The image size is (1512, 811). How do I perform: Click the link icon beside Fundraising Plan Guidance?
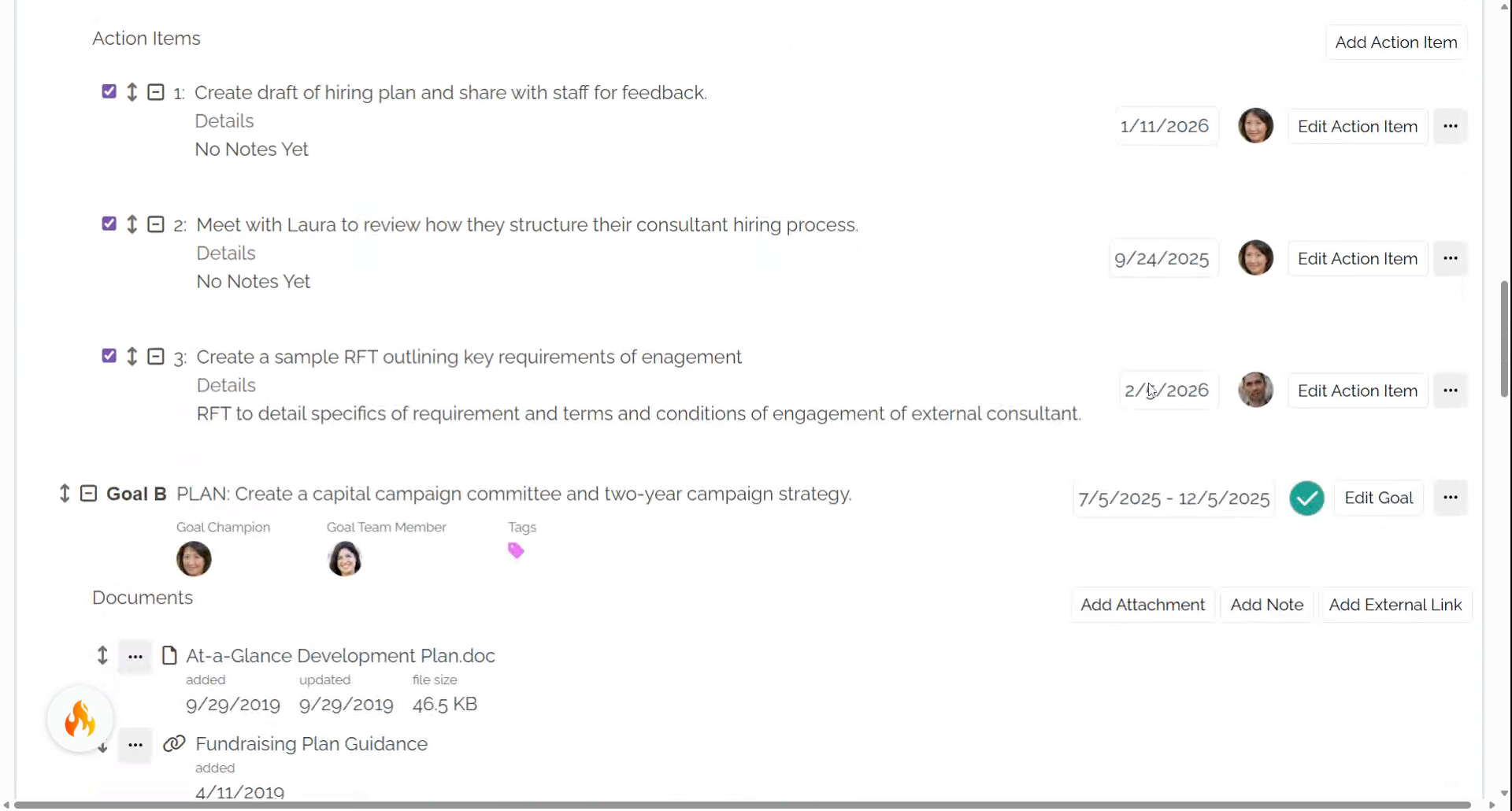coord(174,743)
